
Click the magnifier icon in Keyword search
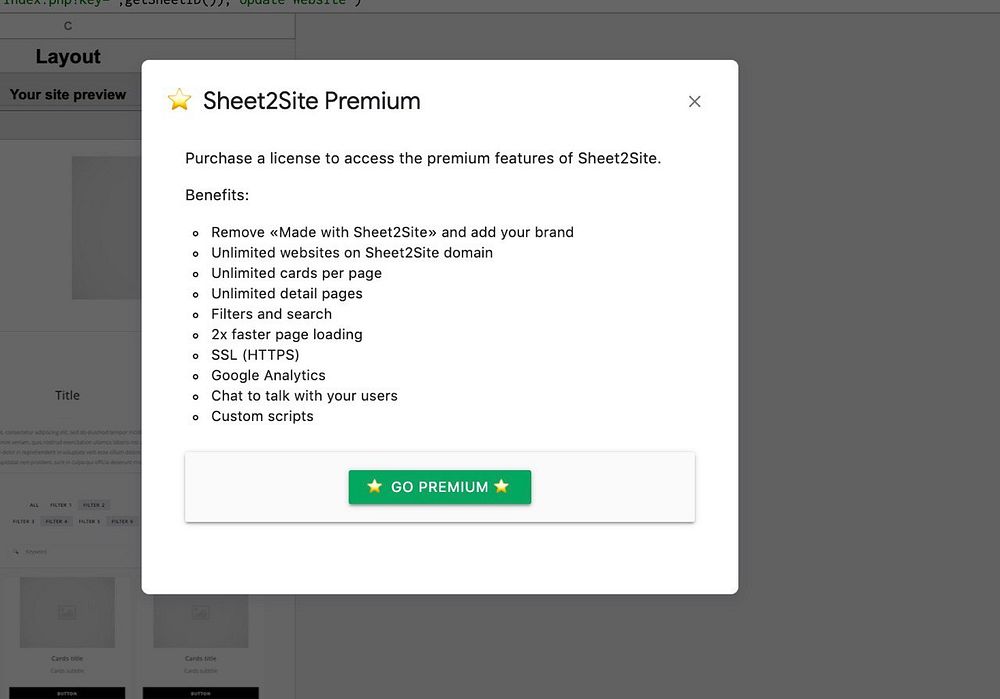tap(16, 552)
